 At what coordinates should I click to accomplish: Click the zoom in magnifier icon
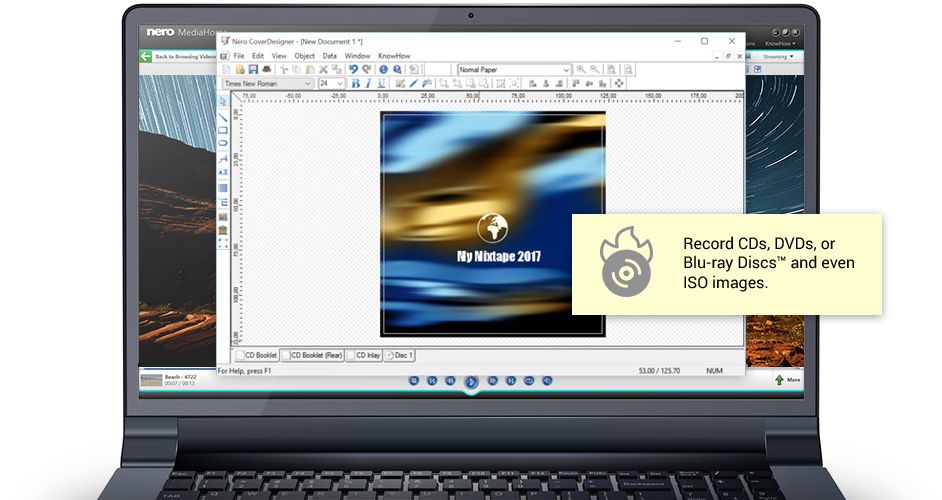(x=581, y=70)
